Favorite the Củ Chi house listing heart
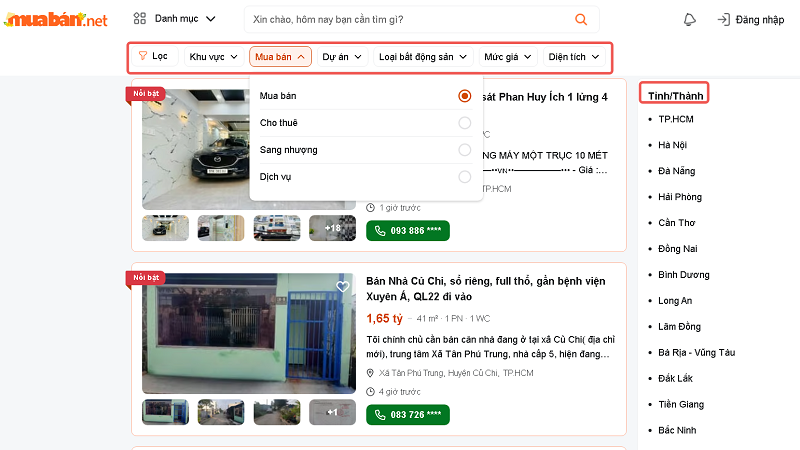This screenshot has width=800, height=450. point(343,286)
